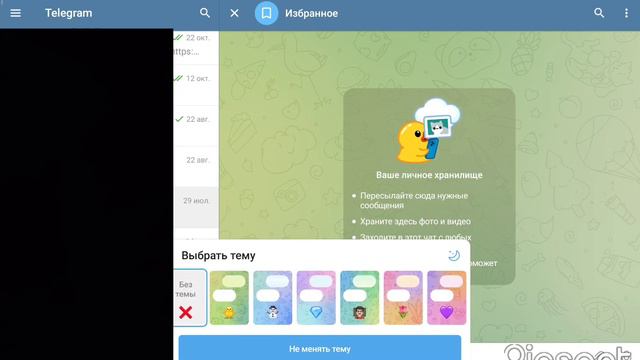
Task: Choose the tulip pink-orange theme
Action: [x=403, y=298]
